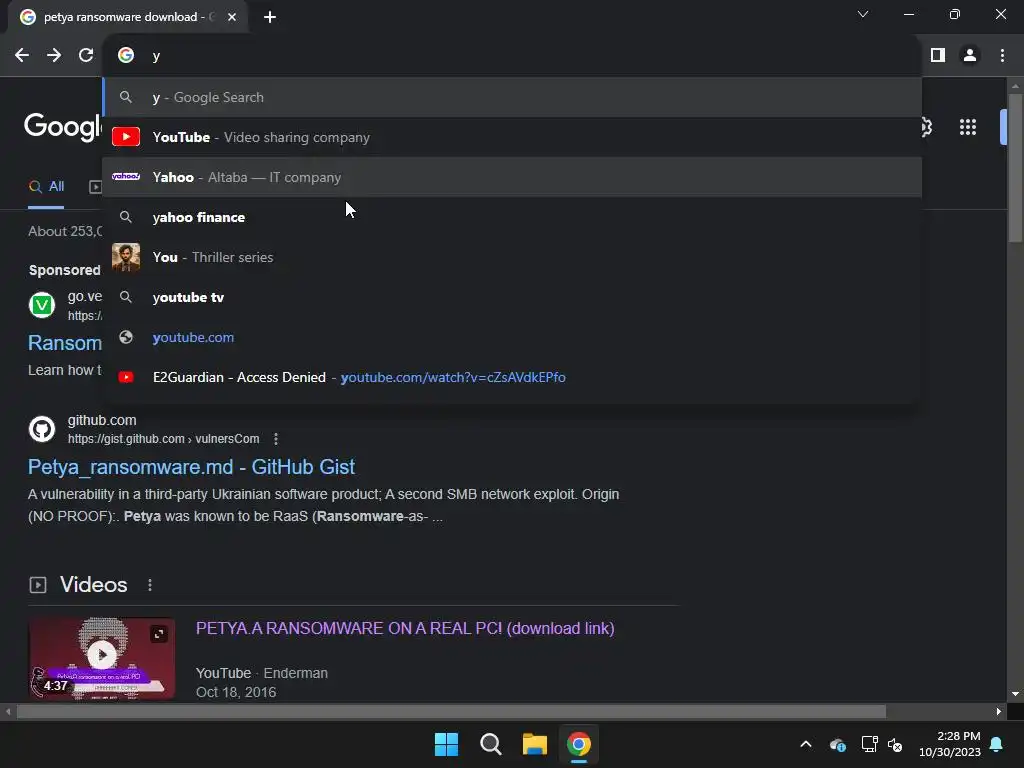Open the tab search chevron in title bar

(x=863, y=14)
